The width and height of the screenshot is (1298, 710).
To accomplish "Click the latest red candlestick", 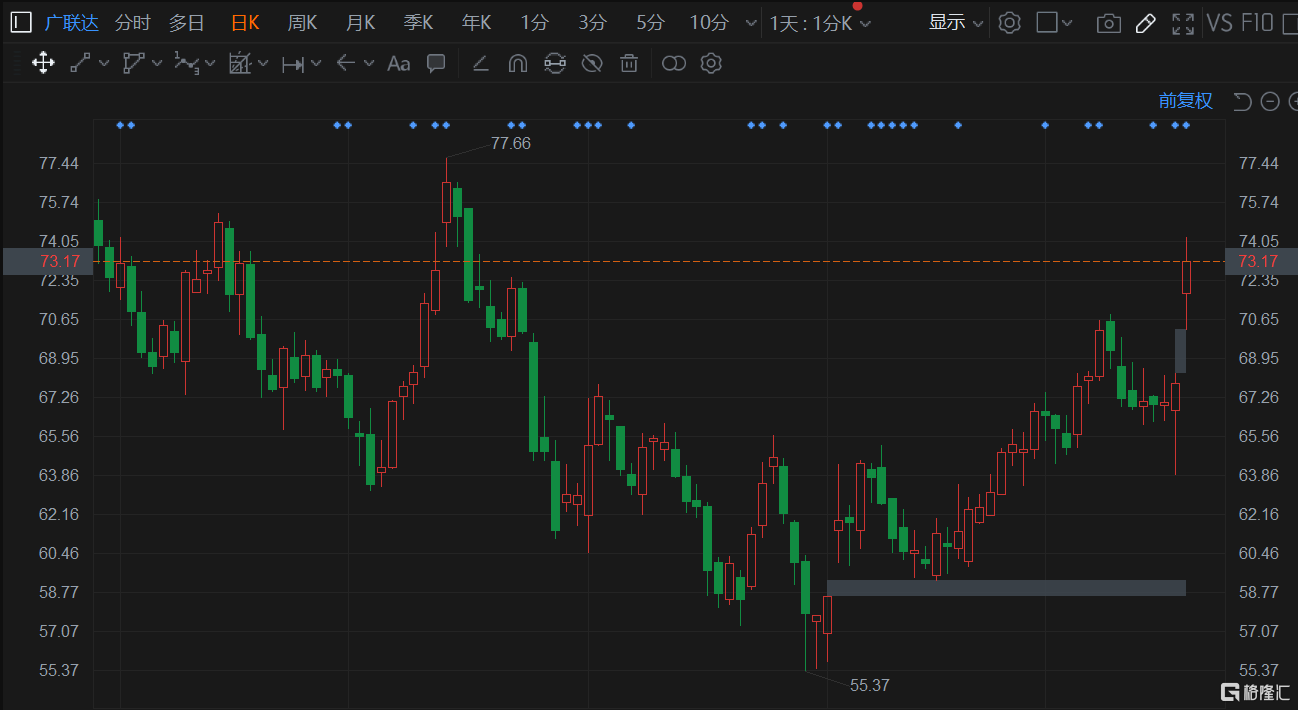I will (1187, 277).
